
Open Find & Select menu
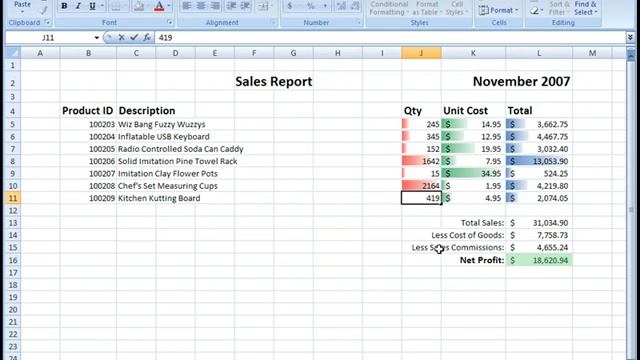585,8
